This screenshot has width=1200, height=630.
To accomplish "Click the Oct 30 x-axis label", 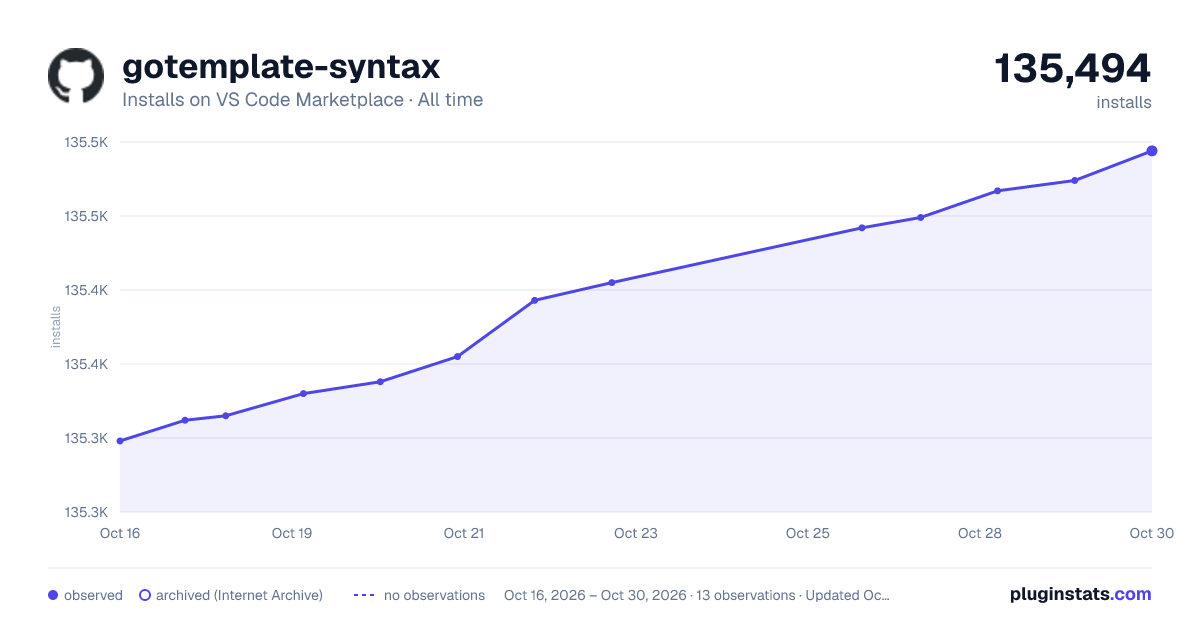I will tap(1151, 533).
